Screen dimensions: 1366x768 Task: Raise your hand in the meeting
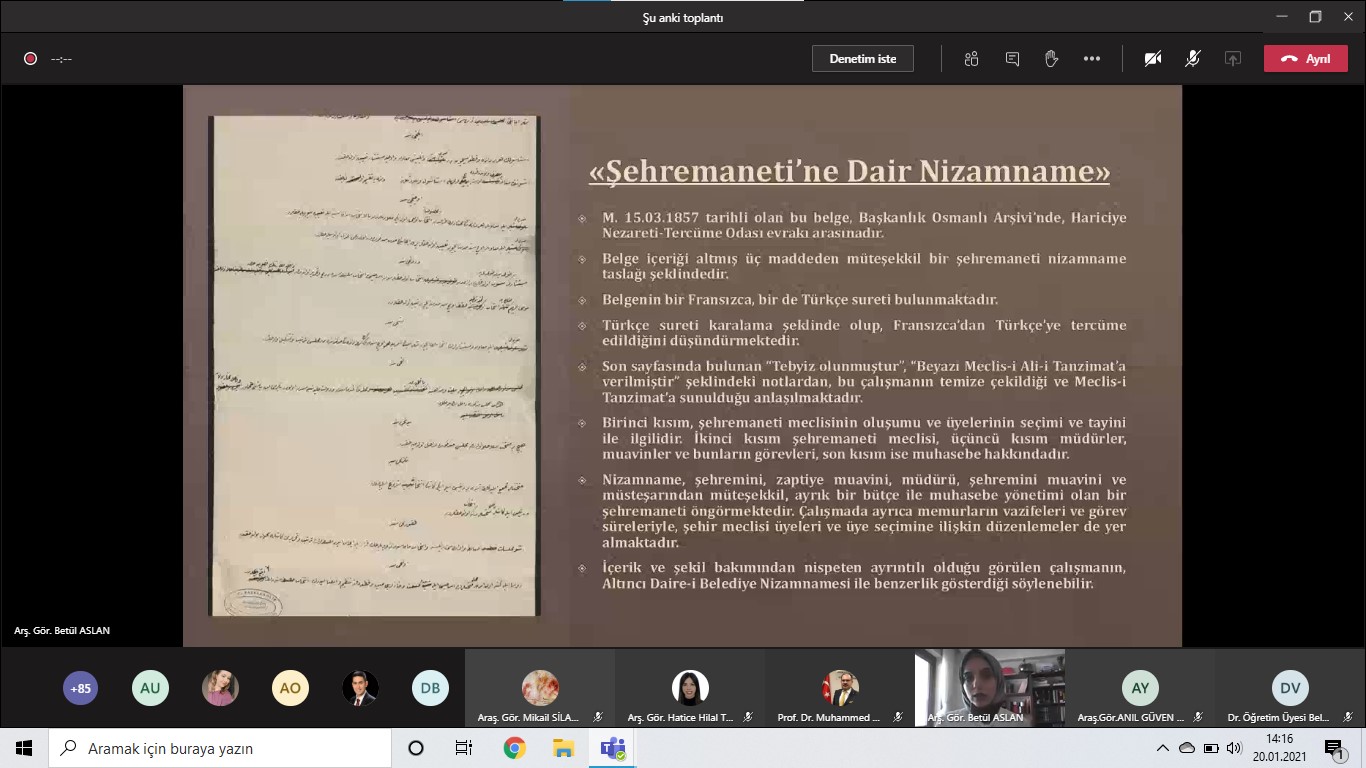(x=1051, y=59)
